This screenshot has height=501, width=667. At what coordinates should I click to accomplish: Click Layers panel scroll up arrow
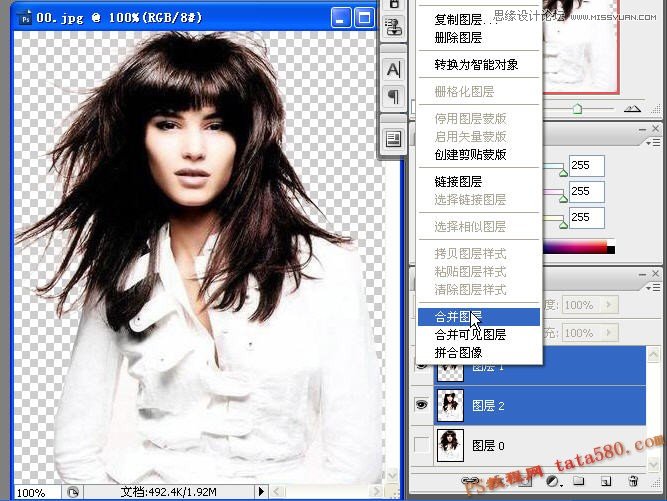[x=654, y=355]
